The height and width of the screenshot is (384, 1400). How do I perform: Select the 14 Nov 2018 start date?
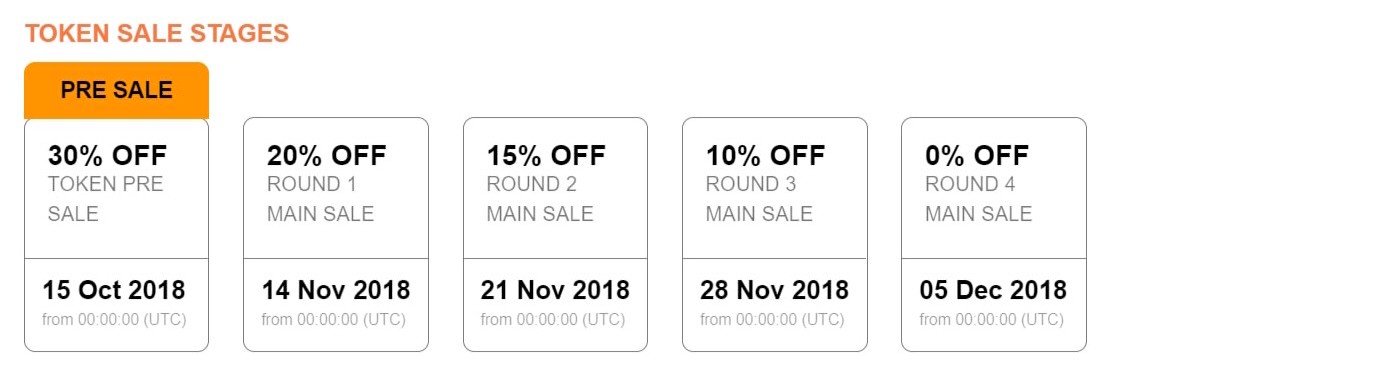pyautogui.click(x=336, y=290)
